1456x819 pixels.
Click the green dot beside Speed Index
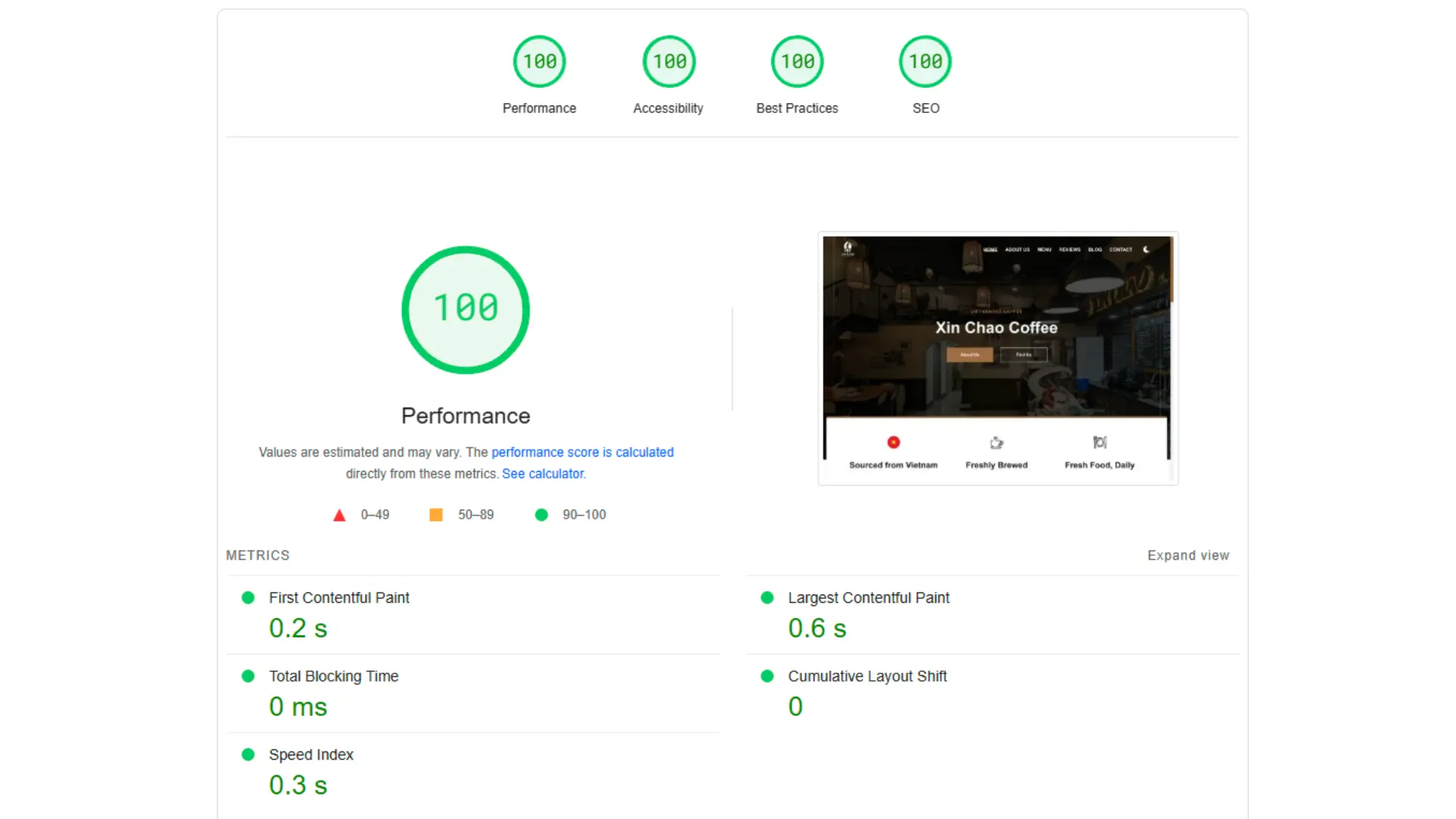(248, 755)
